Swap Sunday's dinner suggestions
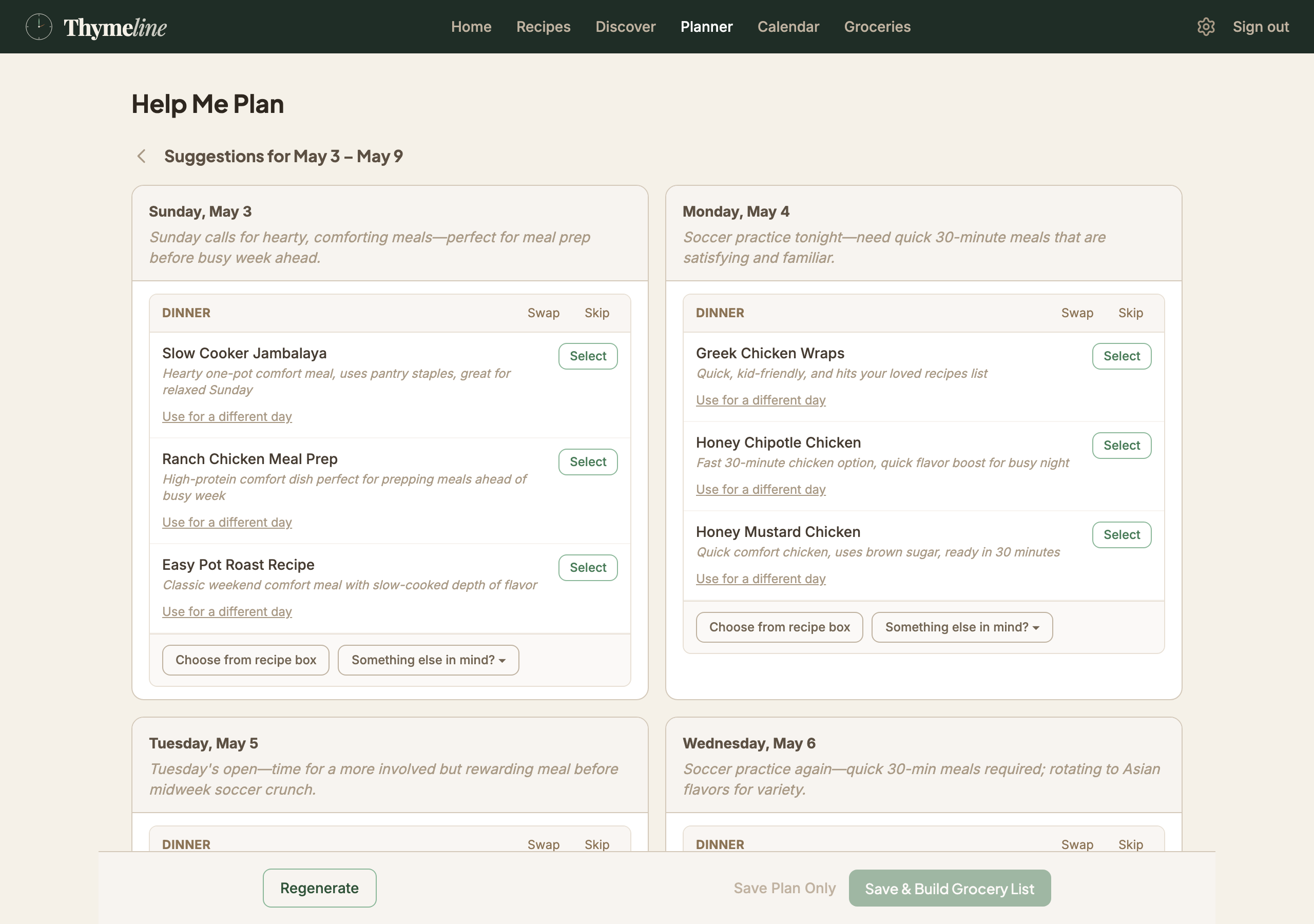 (543, 313)
